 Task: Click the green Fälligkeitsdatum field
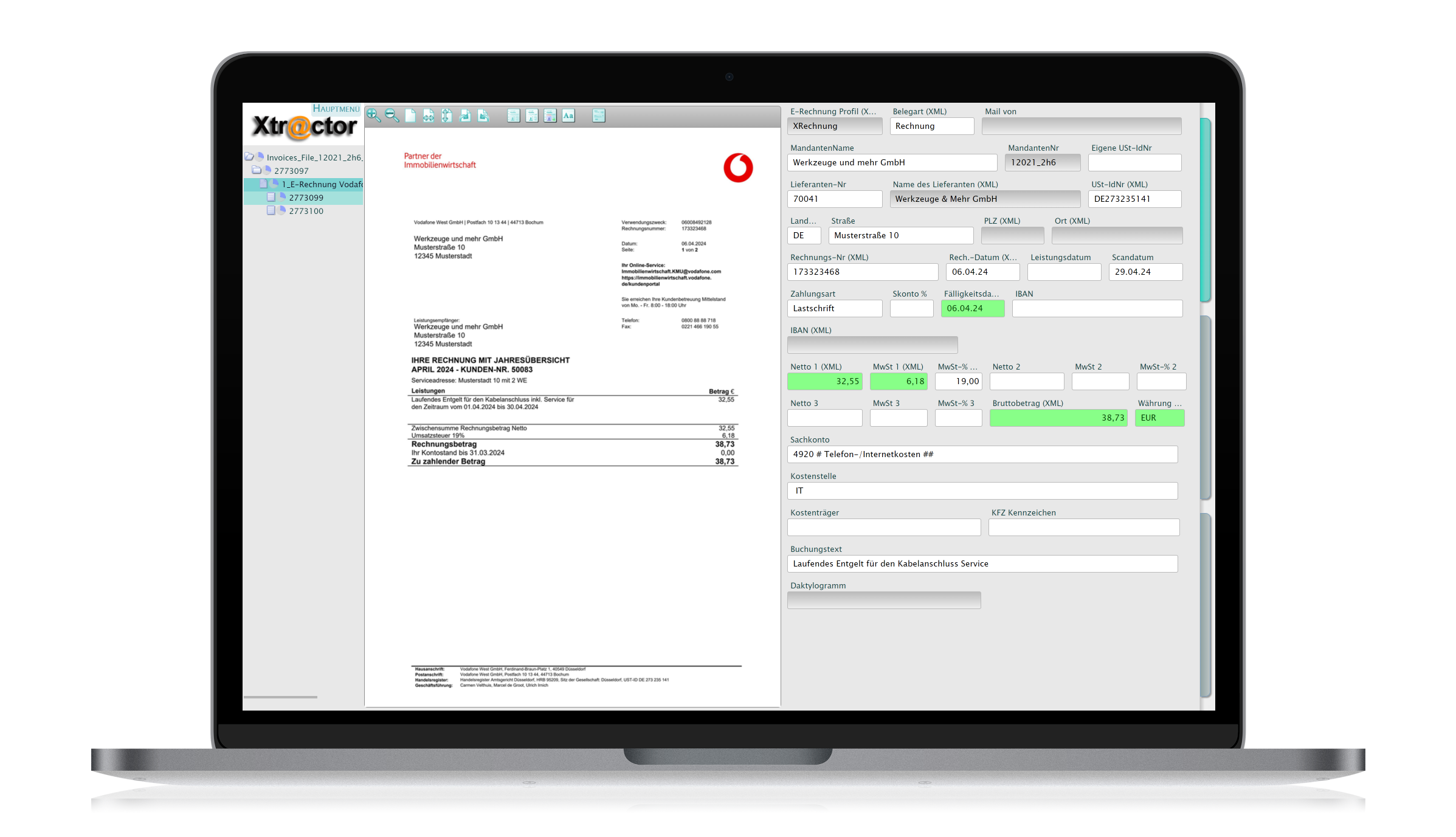point(973,308)
